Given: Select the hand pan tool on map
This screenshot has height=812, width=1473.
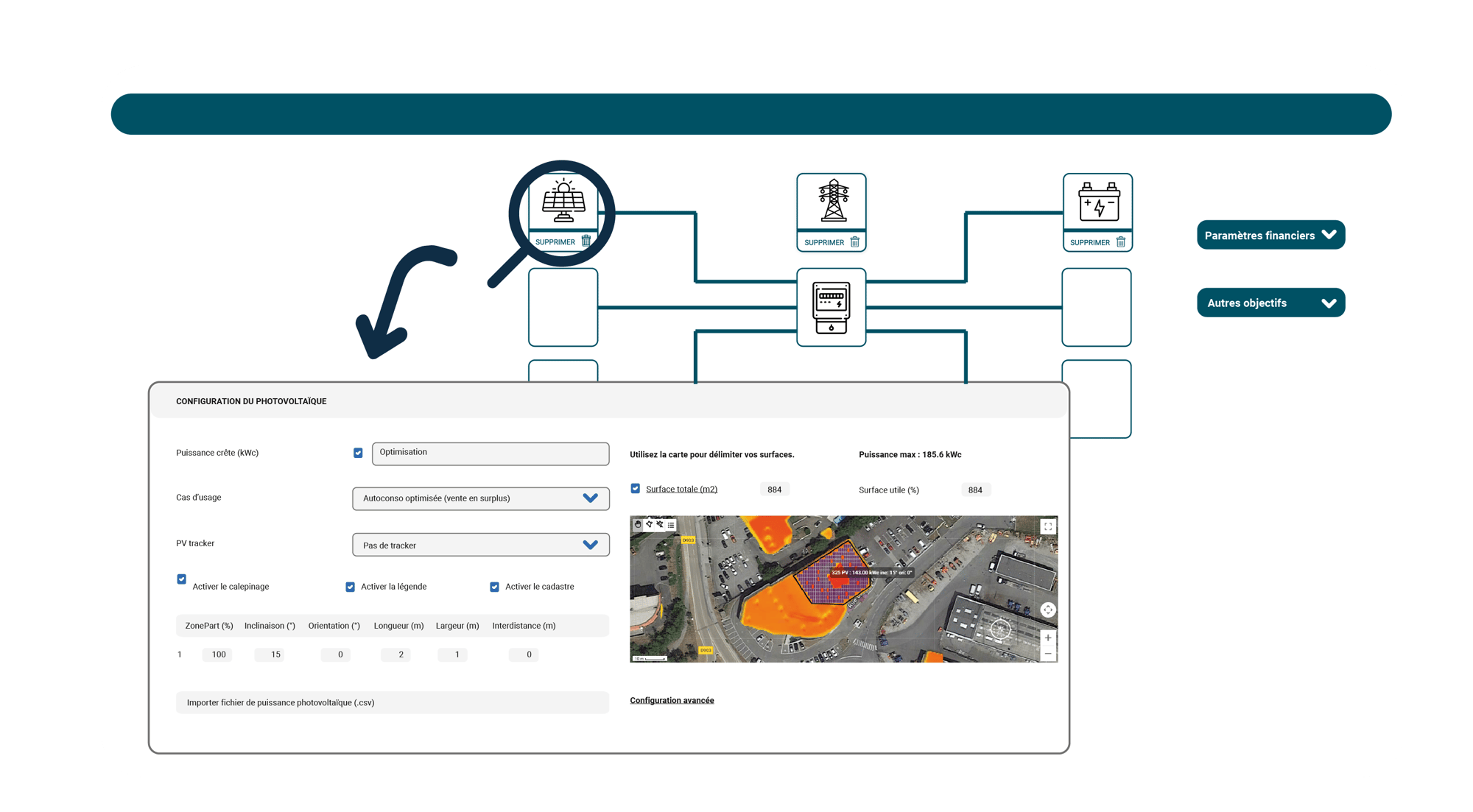Looking at the screenshot, I should [638, 525].
